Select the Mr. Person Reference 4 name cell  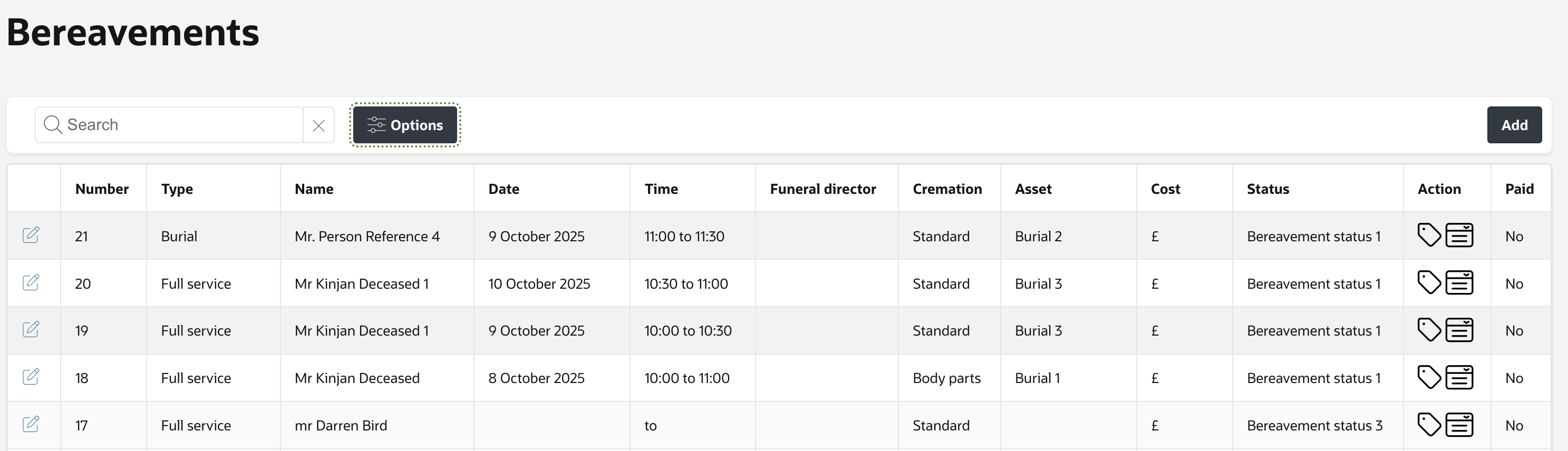tap(366, 236)
